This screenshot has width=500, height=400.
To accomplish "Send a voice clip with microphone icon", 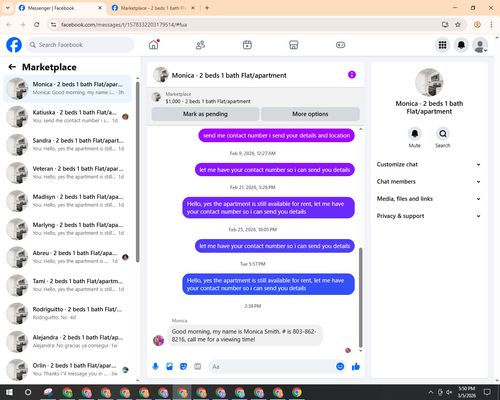I will 155,367.
